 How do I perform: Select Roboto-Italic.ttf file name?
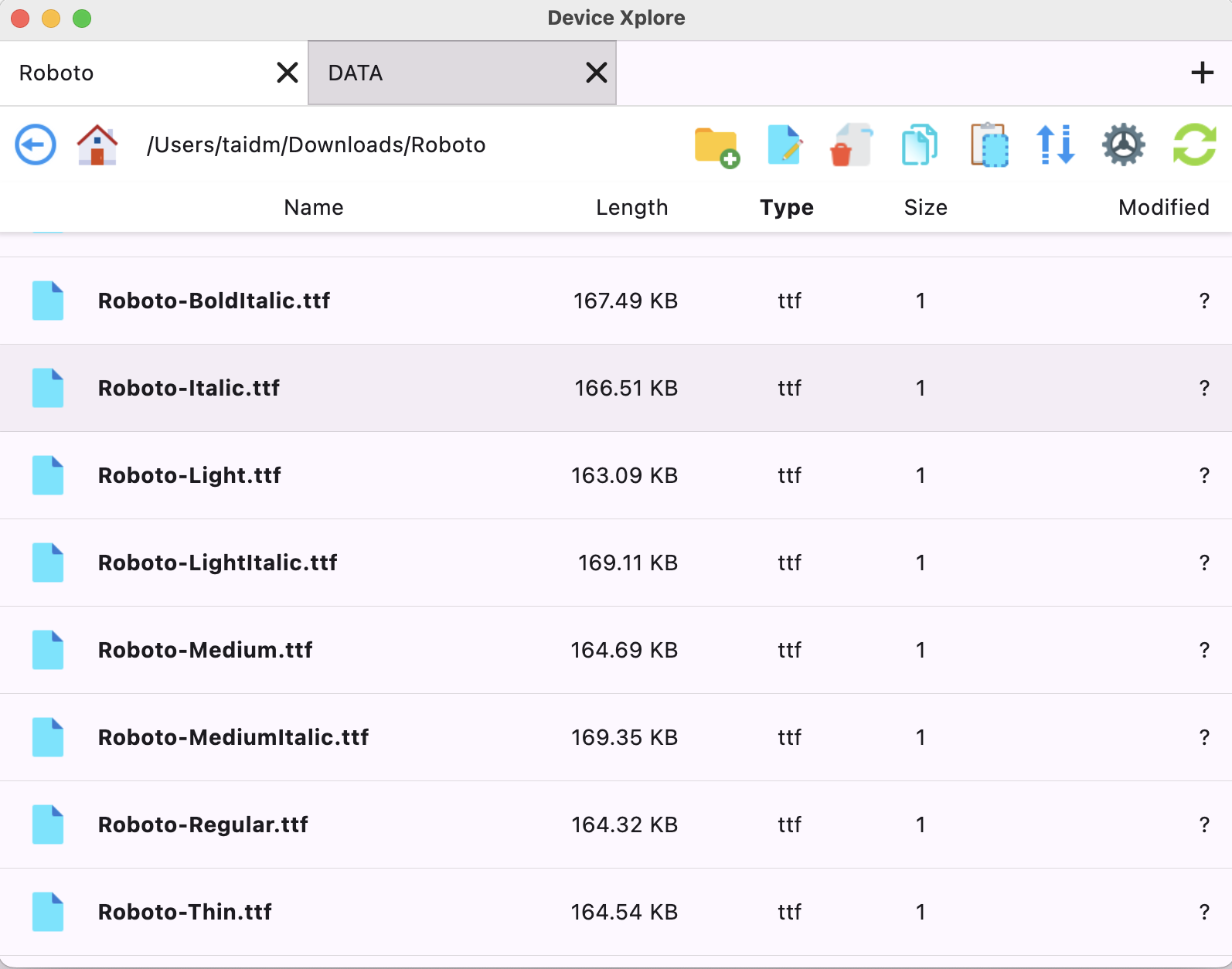coord(189,388)
